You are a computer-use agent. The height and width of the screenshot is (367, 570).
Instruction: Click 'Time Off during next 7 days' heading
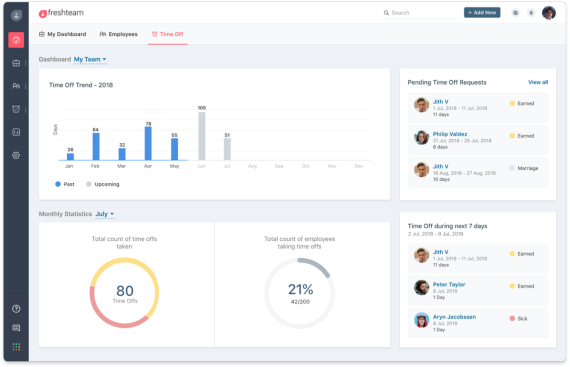[447, 226]
